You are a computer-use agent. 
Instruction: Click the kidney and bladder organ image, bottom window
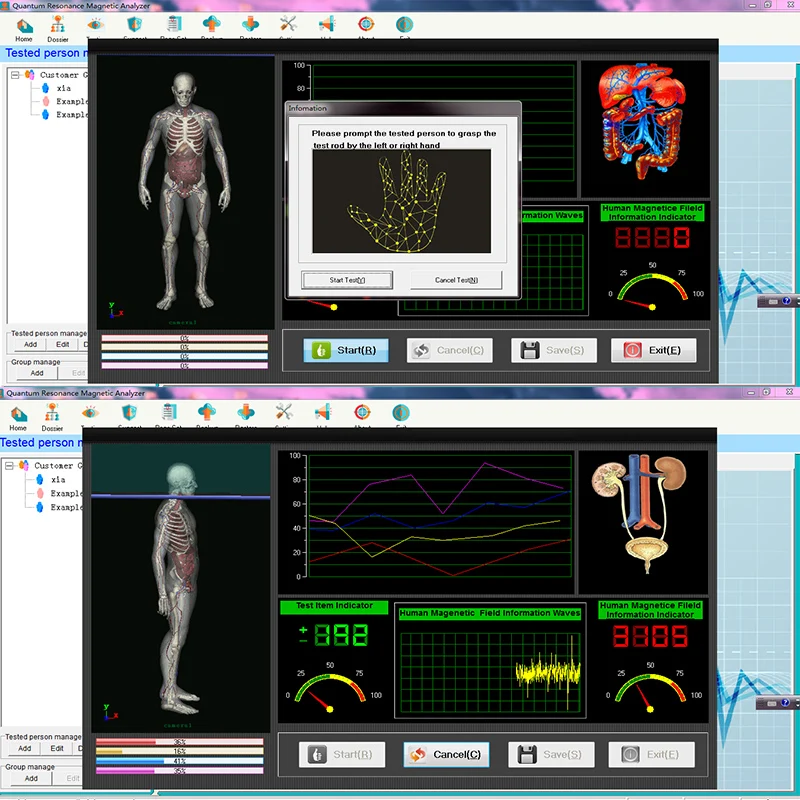click(638, 514)
